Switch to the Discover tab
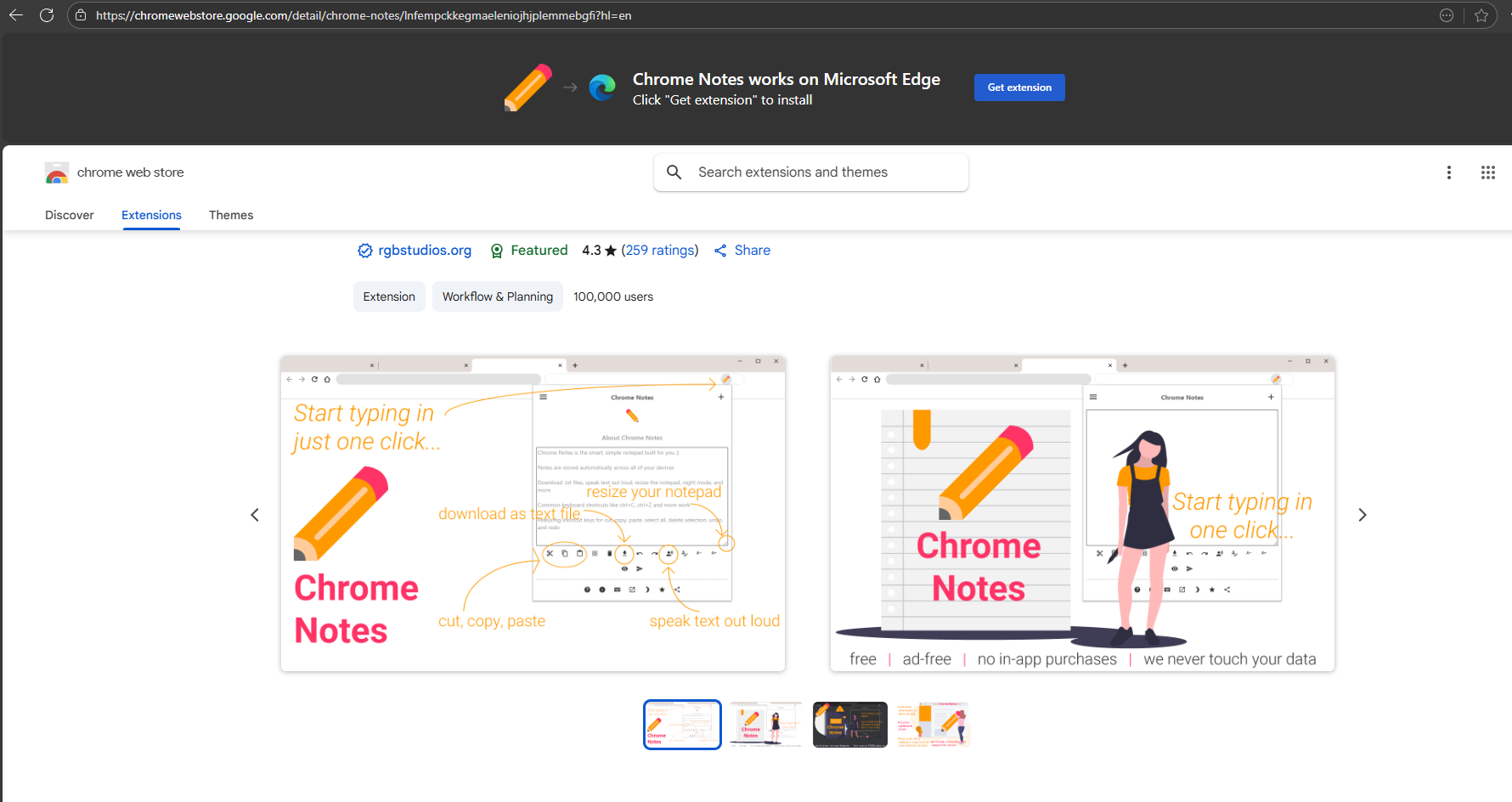The height and width of the screenshot is (802, 1512). tap(70, 215)
